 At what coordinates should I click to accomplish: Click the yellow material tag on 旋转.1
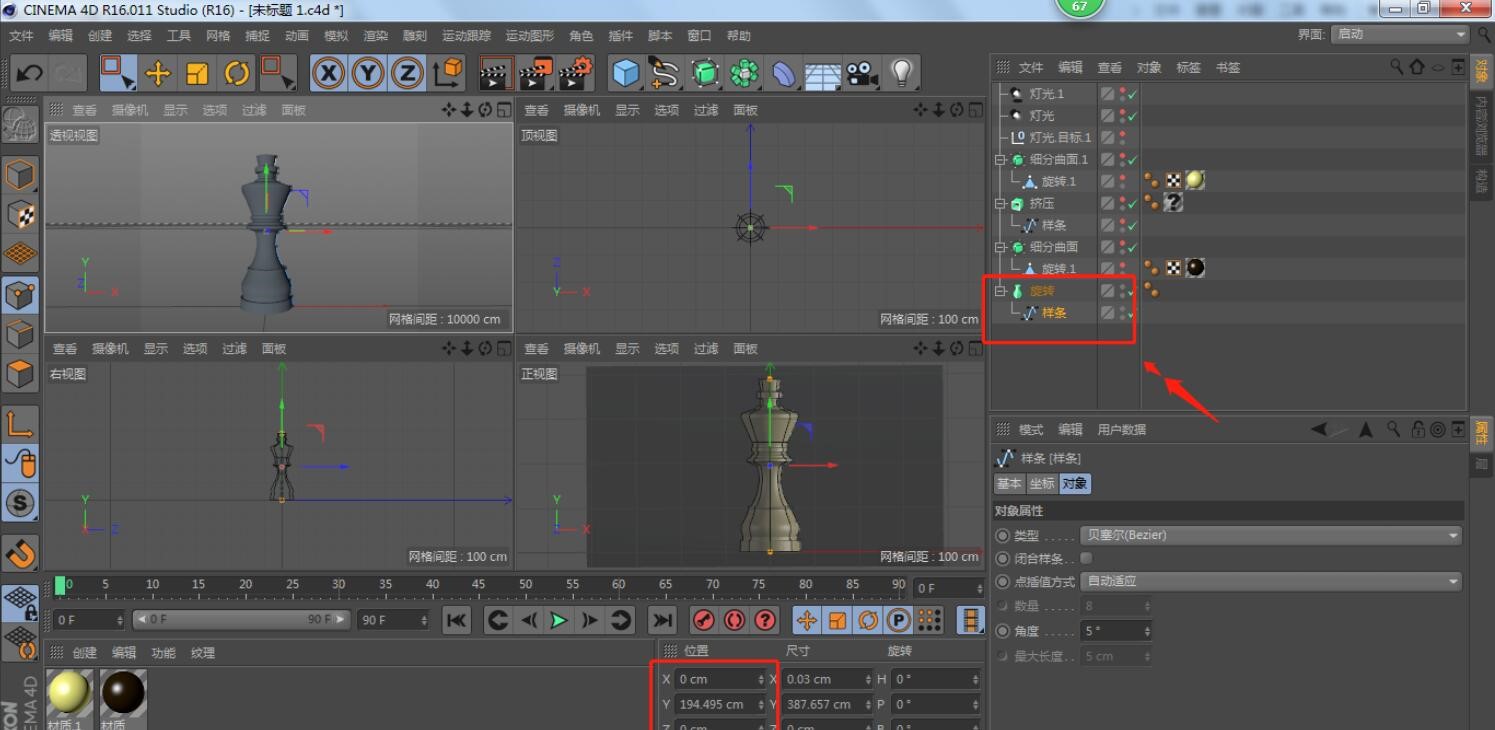pyautogui.click(x=1194, y=181)
